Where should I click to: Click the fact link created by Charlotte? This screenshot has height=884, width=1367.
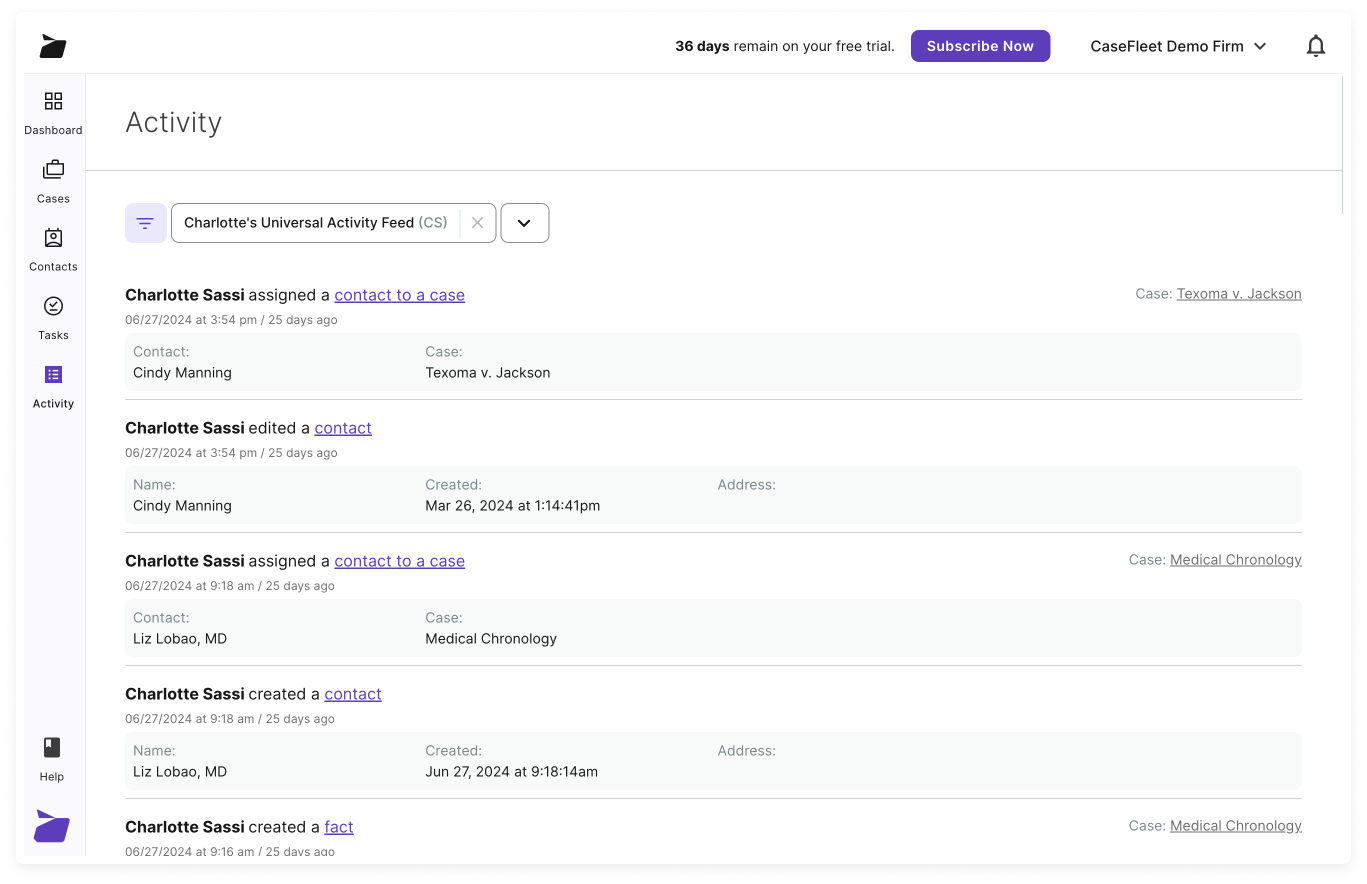pyautogui.click(x=339, y=826)
